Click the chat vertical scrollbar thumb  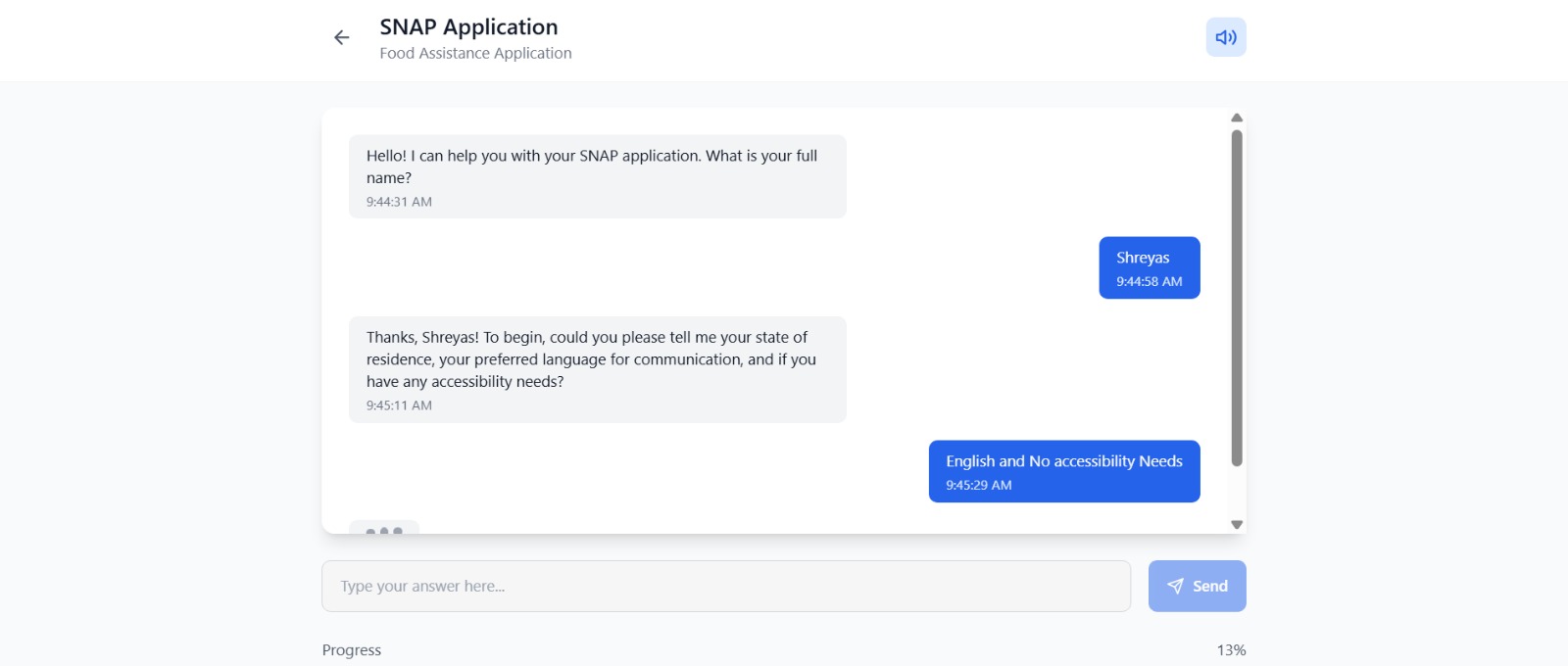[1237, 294]
